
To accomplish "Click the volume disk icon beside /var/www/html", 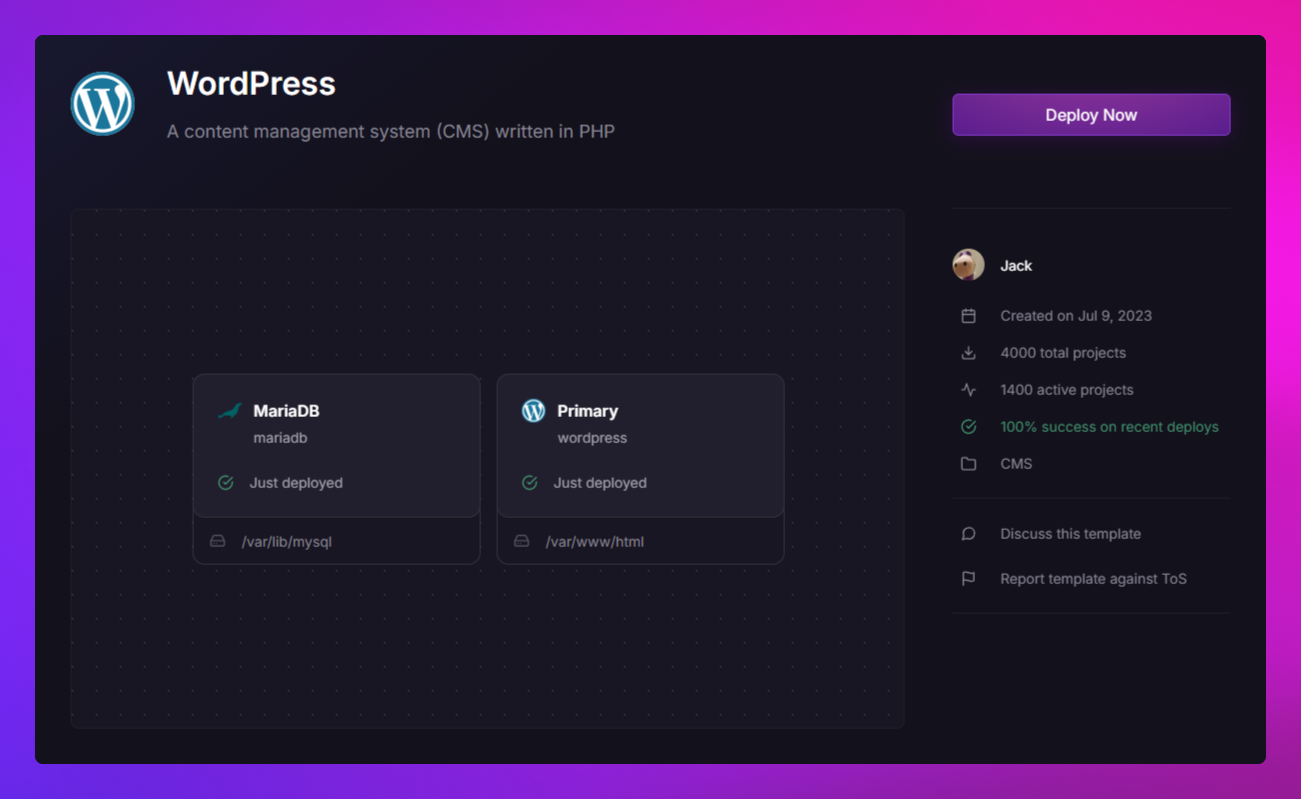I will [x=521, y=541].
